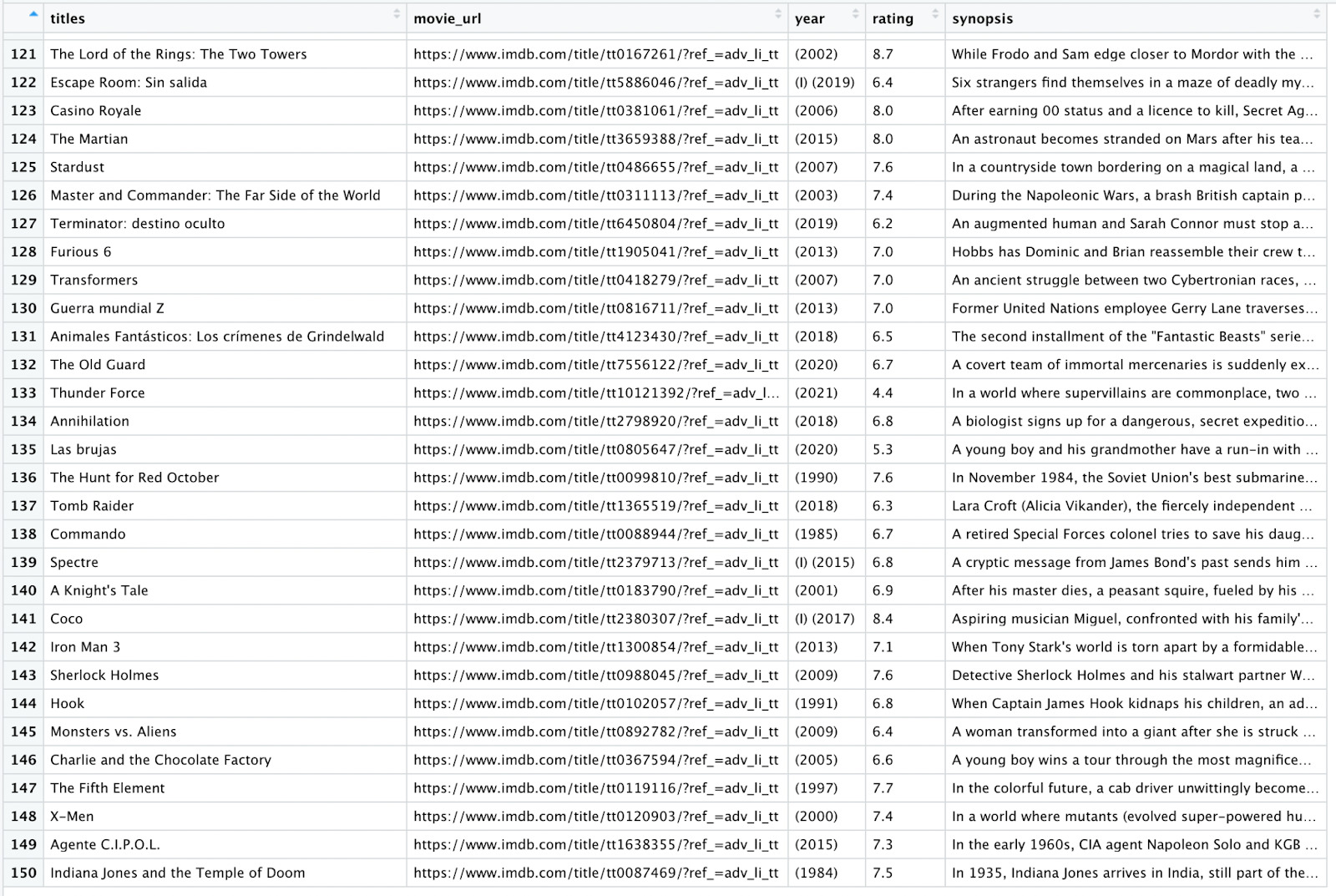1336x896 pixels.
Task: Select synopsis starting 'Lara Croft (Alicia Vikander)'
Action: (x=1135, y=506)
